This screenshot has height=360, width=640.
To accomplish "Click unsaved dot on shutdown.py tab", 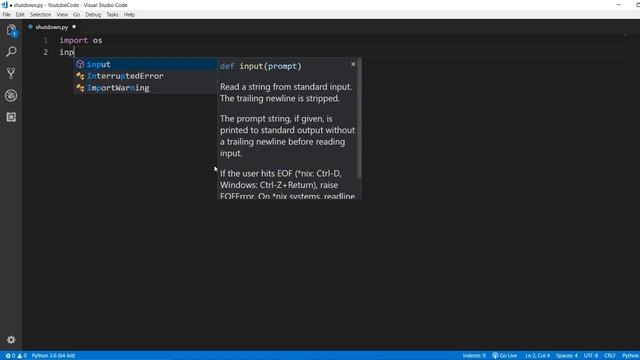I will [74, 27].
